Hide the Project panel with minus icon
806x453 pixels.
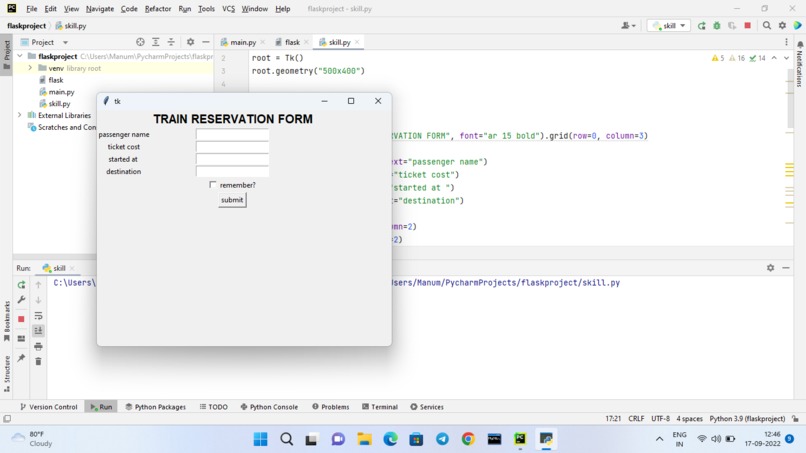pyautogui.click(x=206, y=42)
